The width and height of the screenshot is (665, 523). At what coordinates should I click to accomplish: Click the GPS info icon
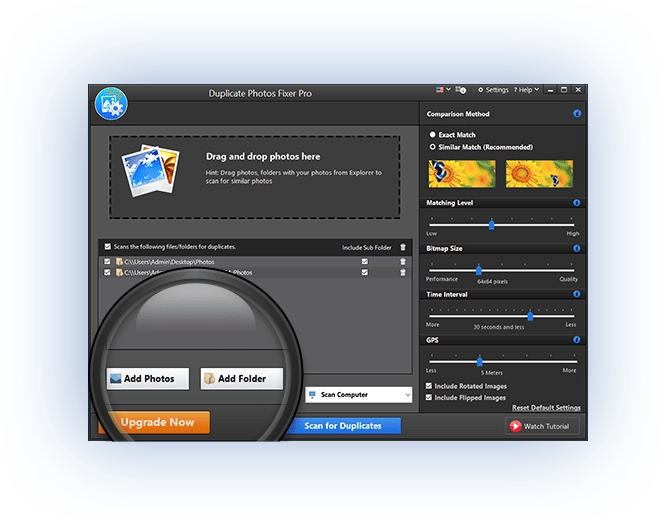pyautogui.click(x=576, y=340)
